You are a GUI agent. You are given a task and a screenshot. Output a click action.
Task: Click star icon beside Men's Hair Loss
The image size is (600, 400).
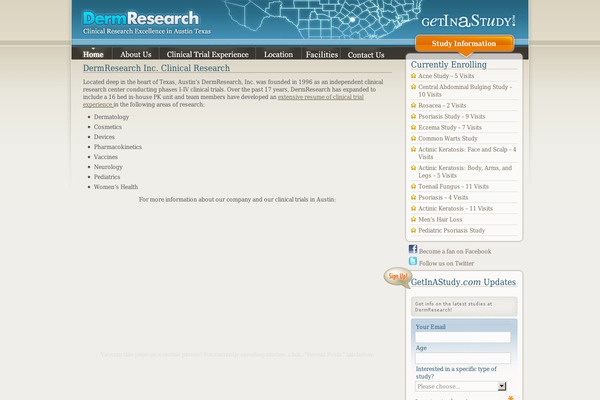click(x=413, y=219)
